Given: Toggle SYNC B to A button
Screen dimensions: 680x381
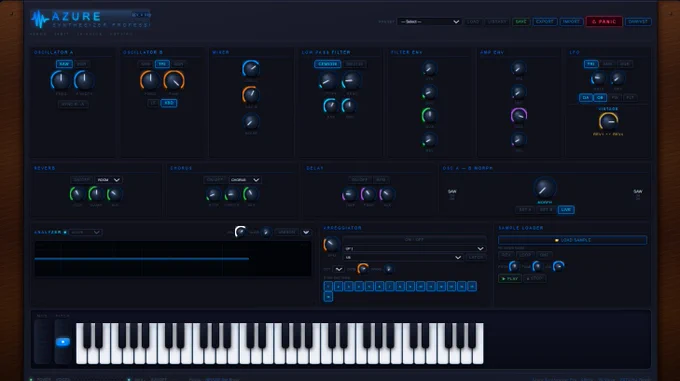Looking at the screenshot, I should tap(73, 104).
